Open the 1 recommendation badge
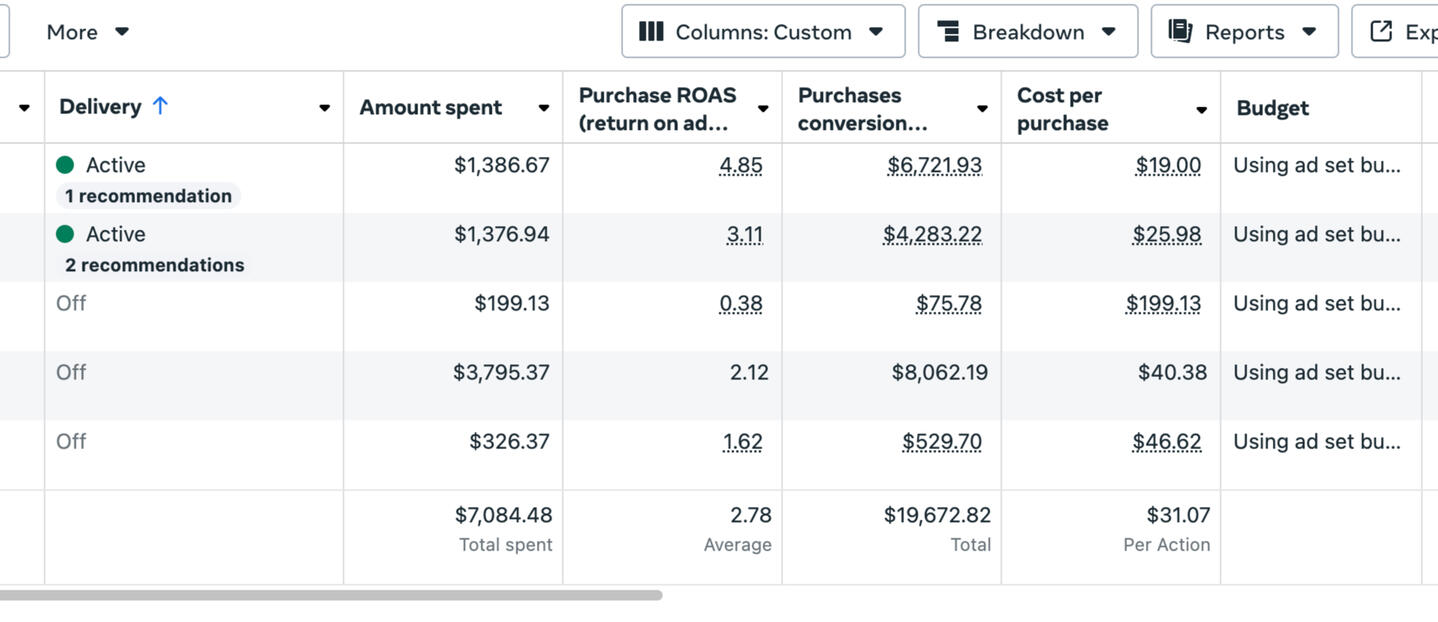Screen dimensions: 1438x622 (148, 196)
